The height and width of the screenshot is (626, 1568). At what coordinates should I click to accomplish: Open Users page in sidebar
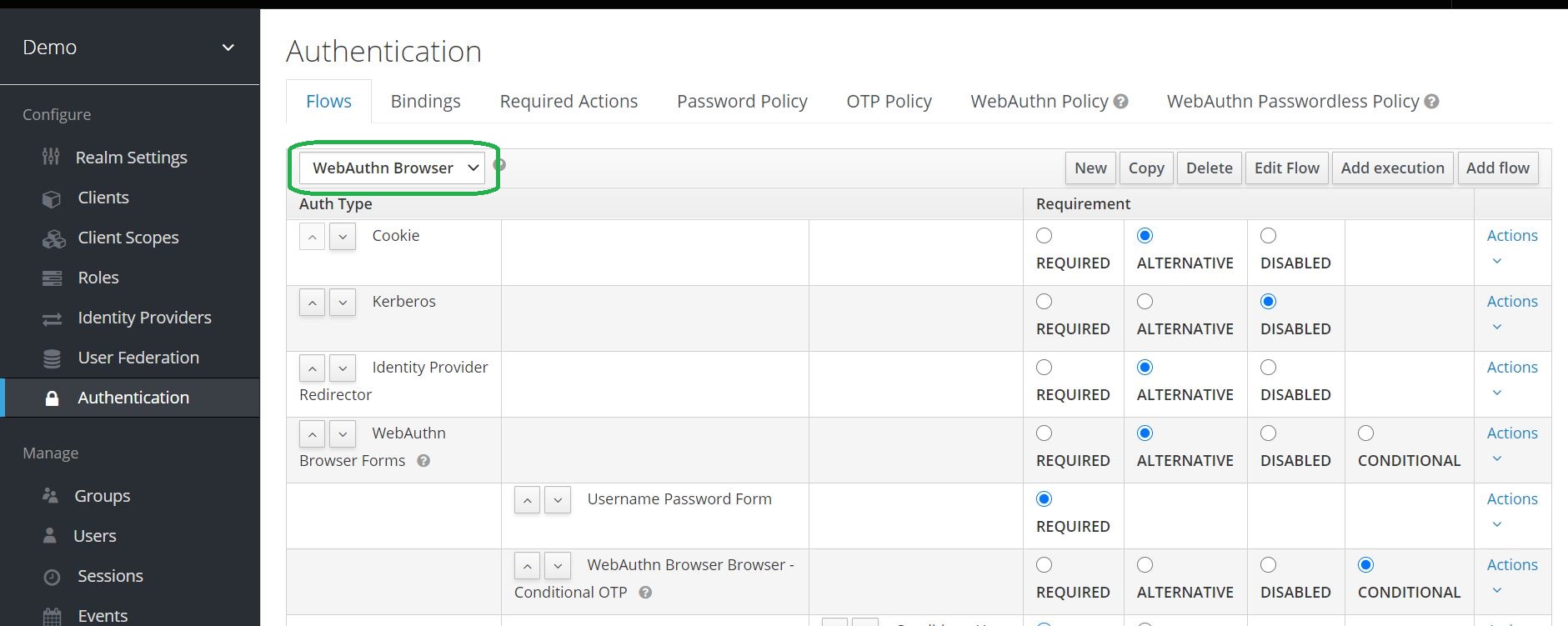[x=94, y=536]
